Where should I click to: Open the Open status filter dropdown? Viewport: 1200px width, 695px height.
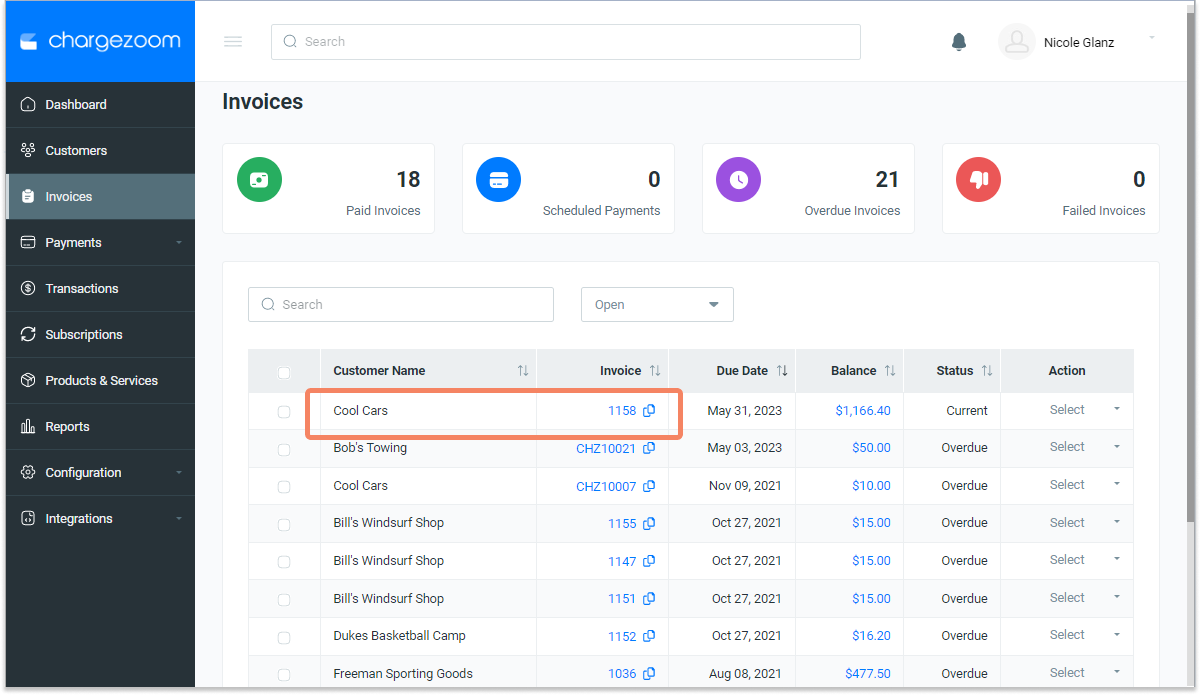657,305
